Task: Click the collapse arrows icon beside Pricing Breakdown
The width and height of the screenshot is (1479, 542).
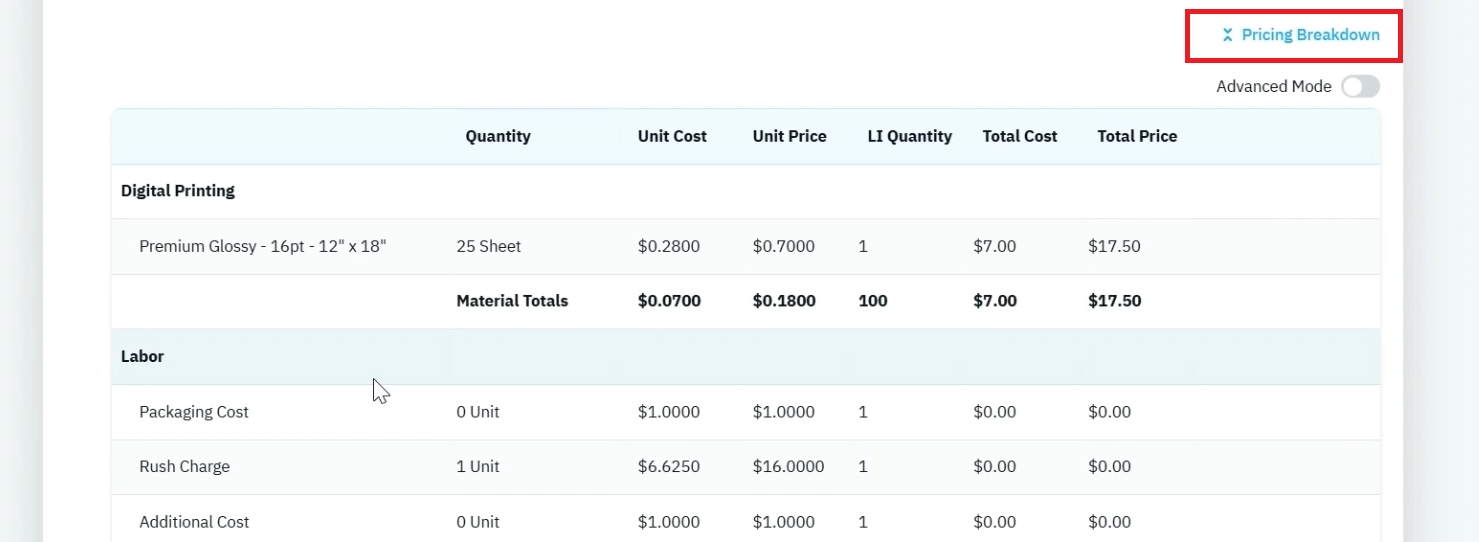Action: click(1228, 35)
